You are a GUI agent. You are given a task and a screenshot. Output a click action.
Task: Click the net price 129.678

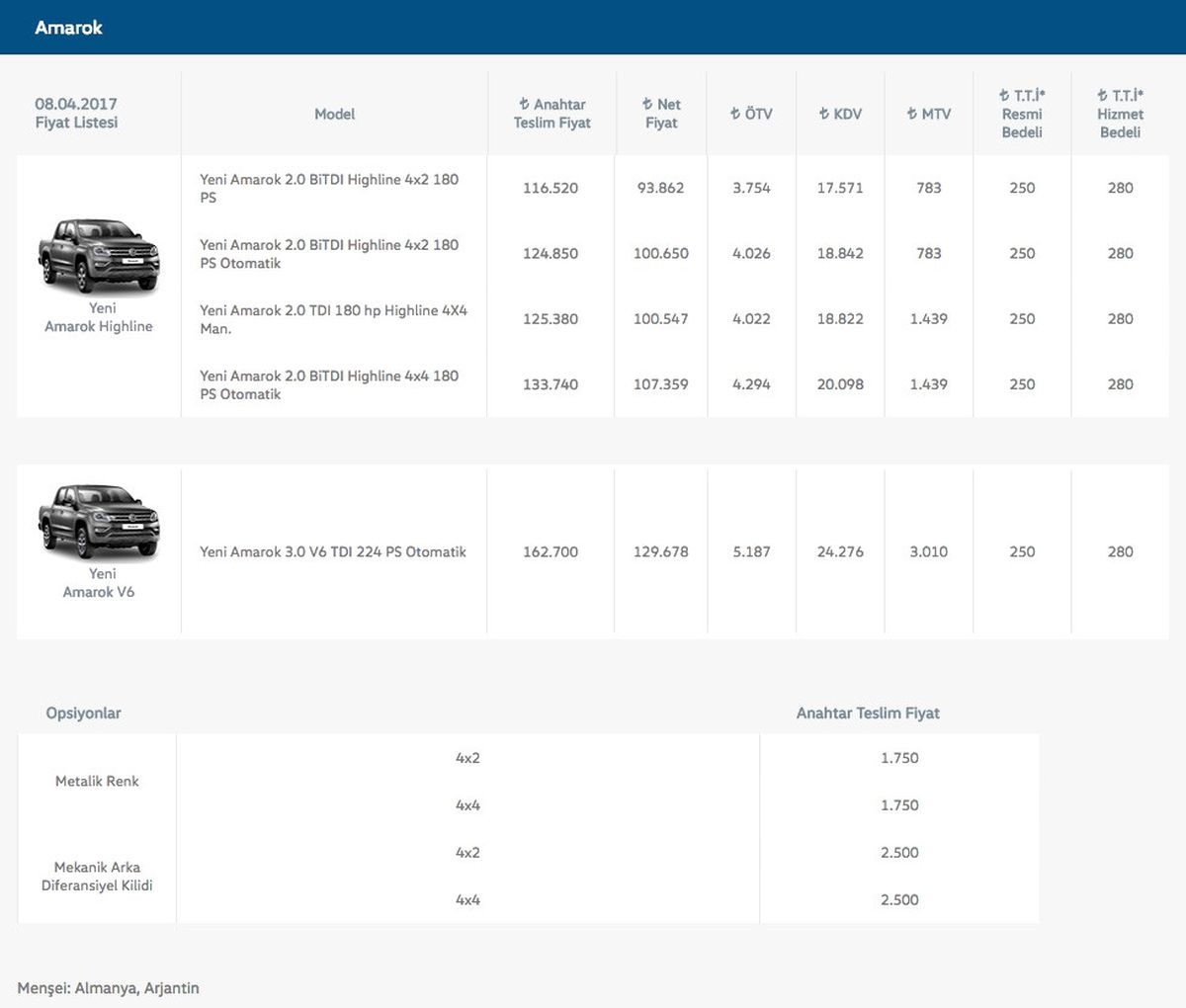click(661, 551)
